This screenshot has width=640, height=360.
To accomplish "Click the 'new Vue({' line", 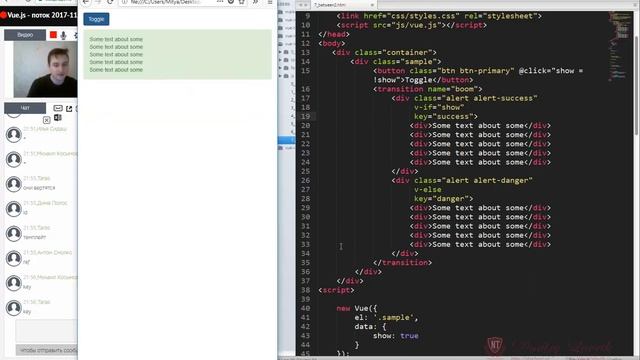I will tap(357, 309).
